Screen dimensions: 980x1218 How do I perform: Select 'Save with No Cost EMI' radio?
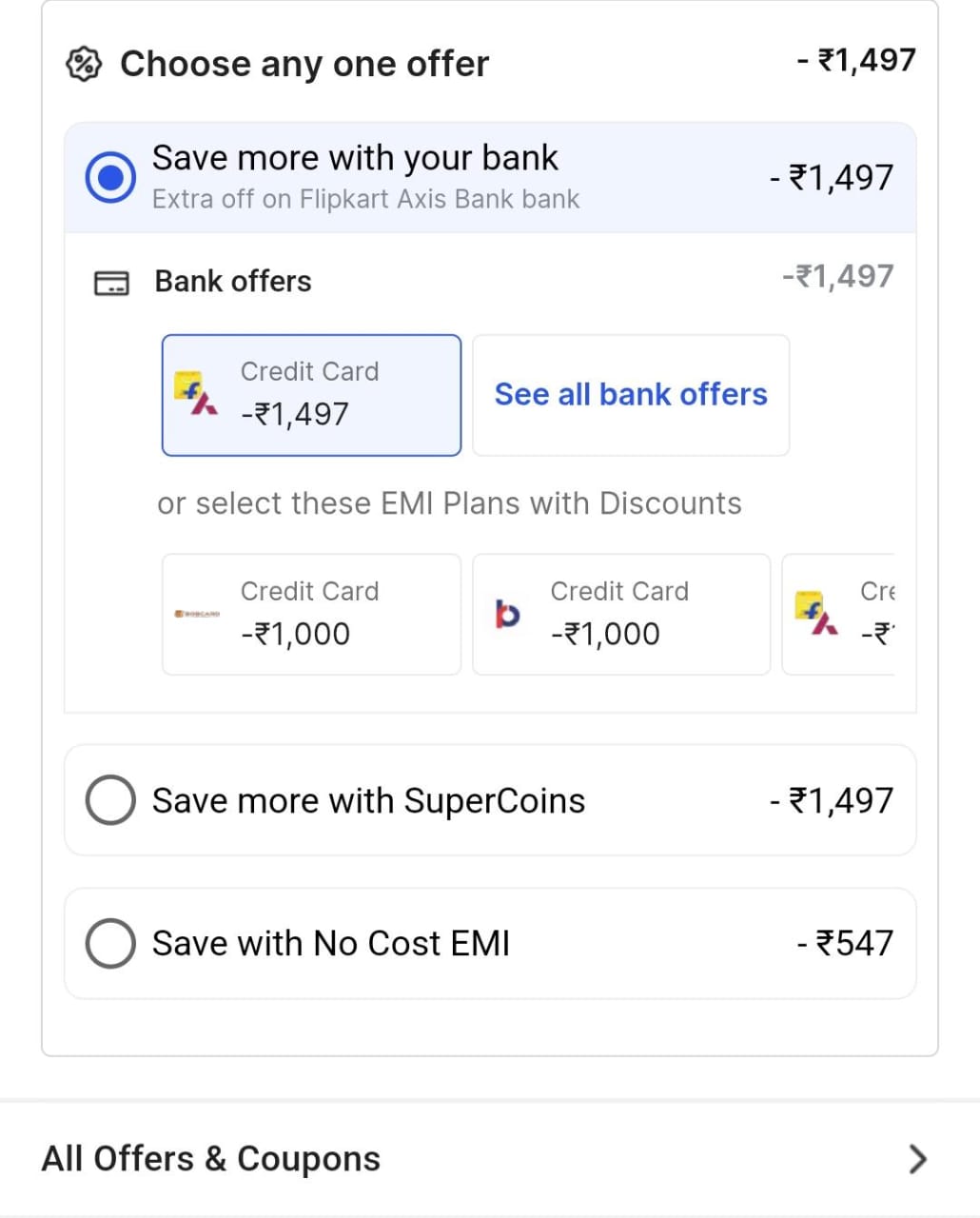pos(110,943)
